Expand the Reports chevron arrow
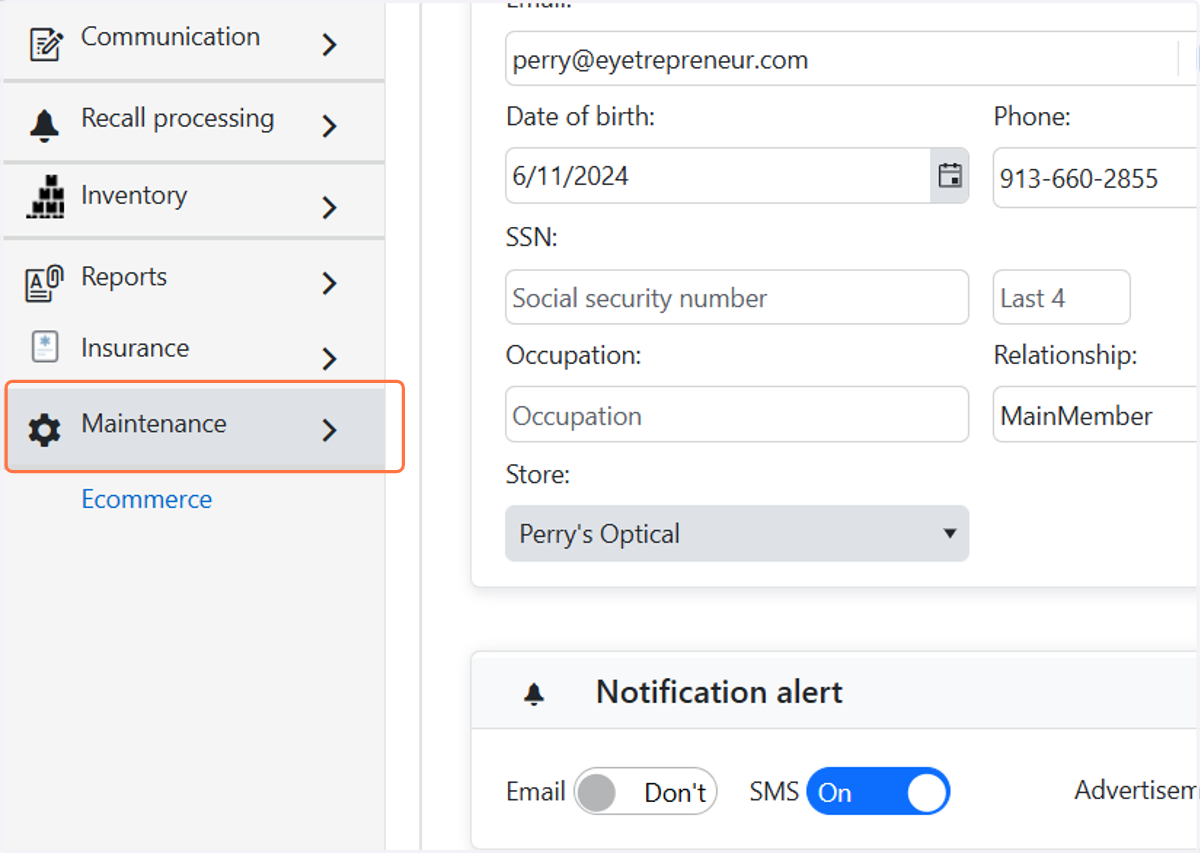Viewport: 1200px width, 853px height. tap(329, 284)
